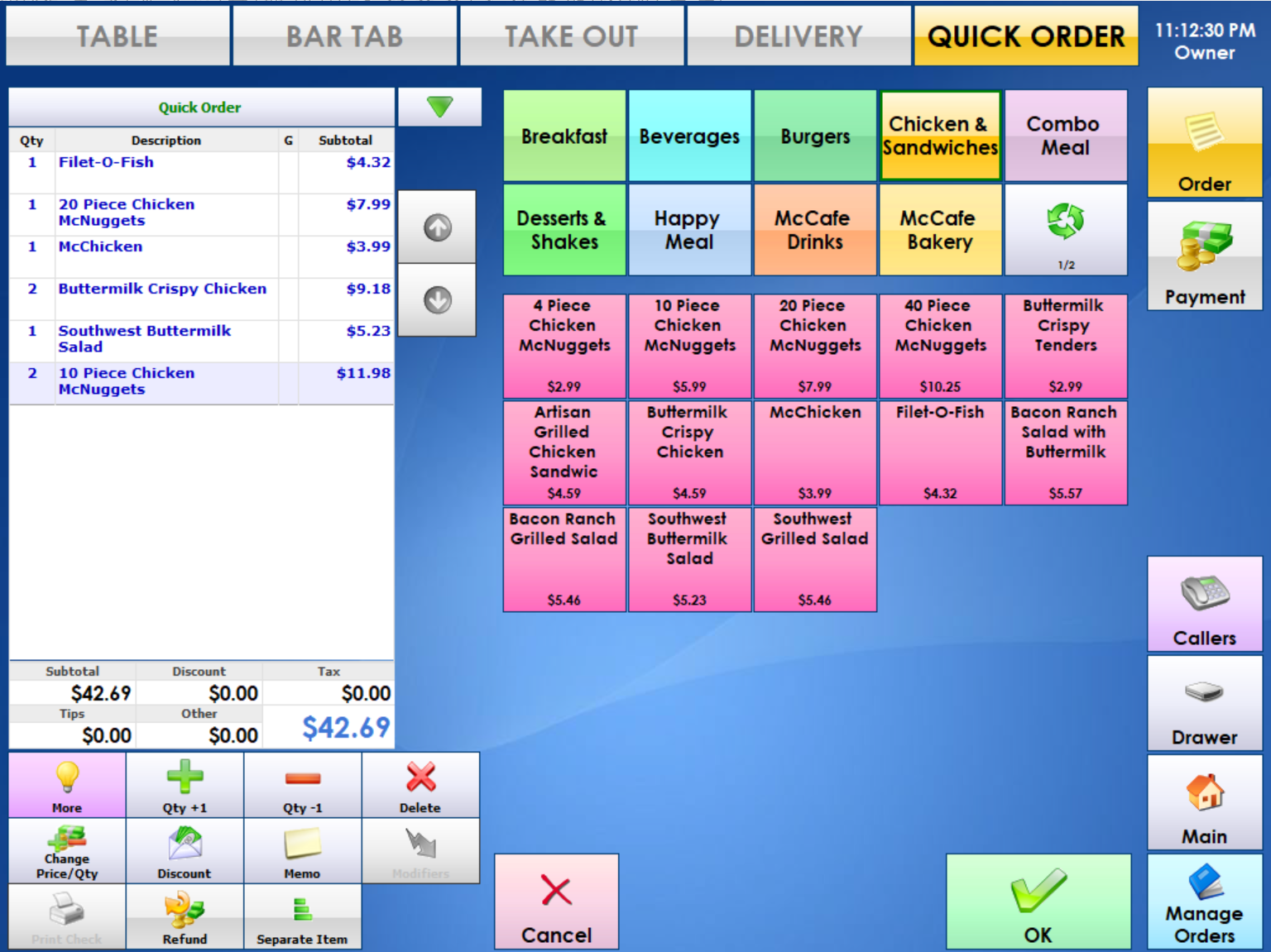Open the McCafe Bakery category
Screen dimensions: 1271x952
(x=940, y=230)
